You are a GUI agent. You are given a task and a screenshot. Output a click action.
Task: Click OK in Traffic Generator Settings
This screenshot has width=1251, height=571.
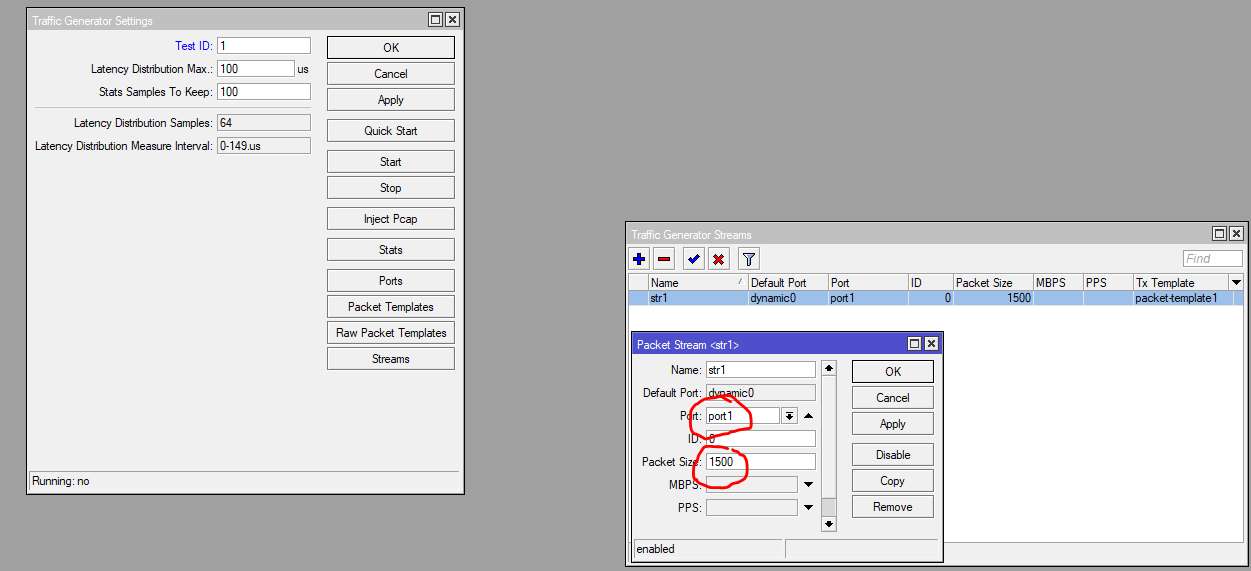391,47
